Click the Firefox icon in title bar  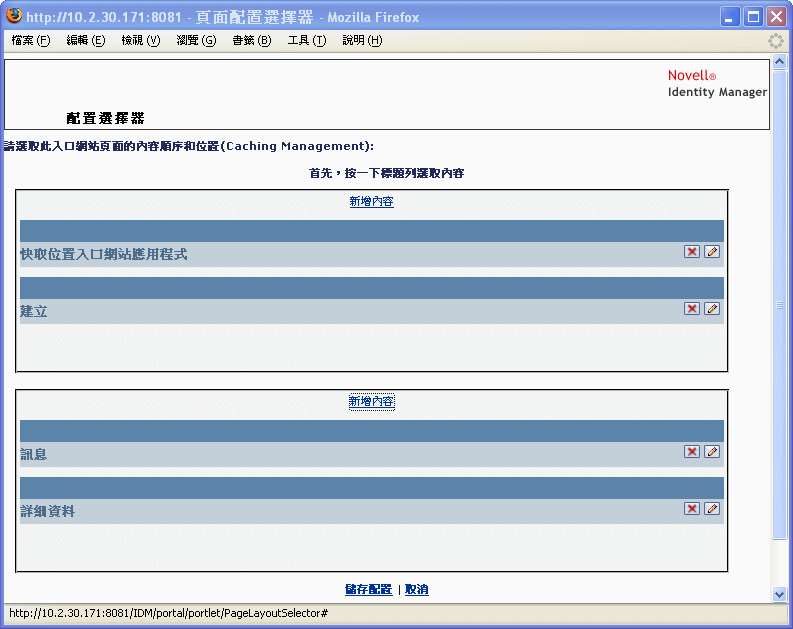pos(14,16)
